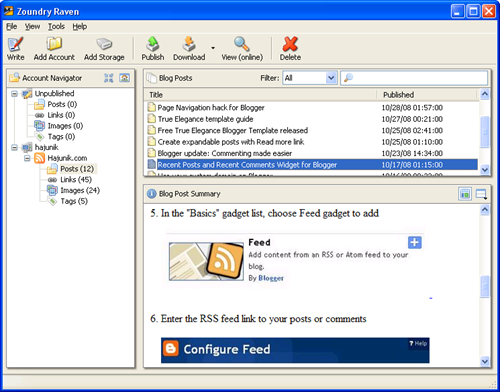
Task: Click the Publish toolbar icon
Action: point(153,44)
